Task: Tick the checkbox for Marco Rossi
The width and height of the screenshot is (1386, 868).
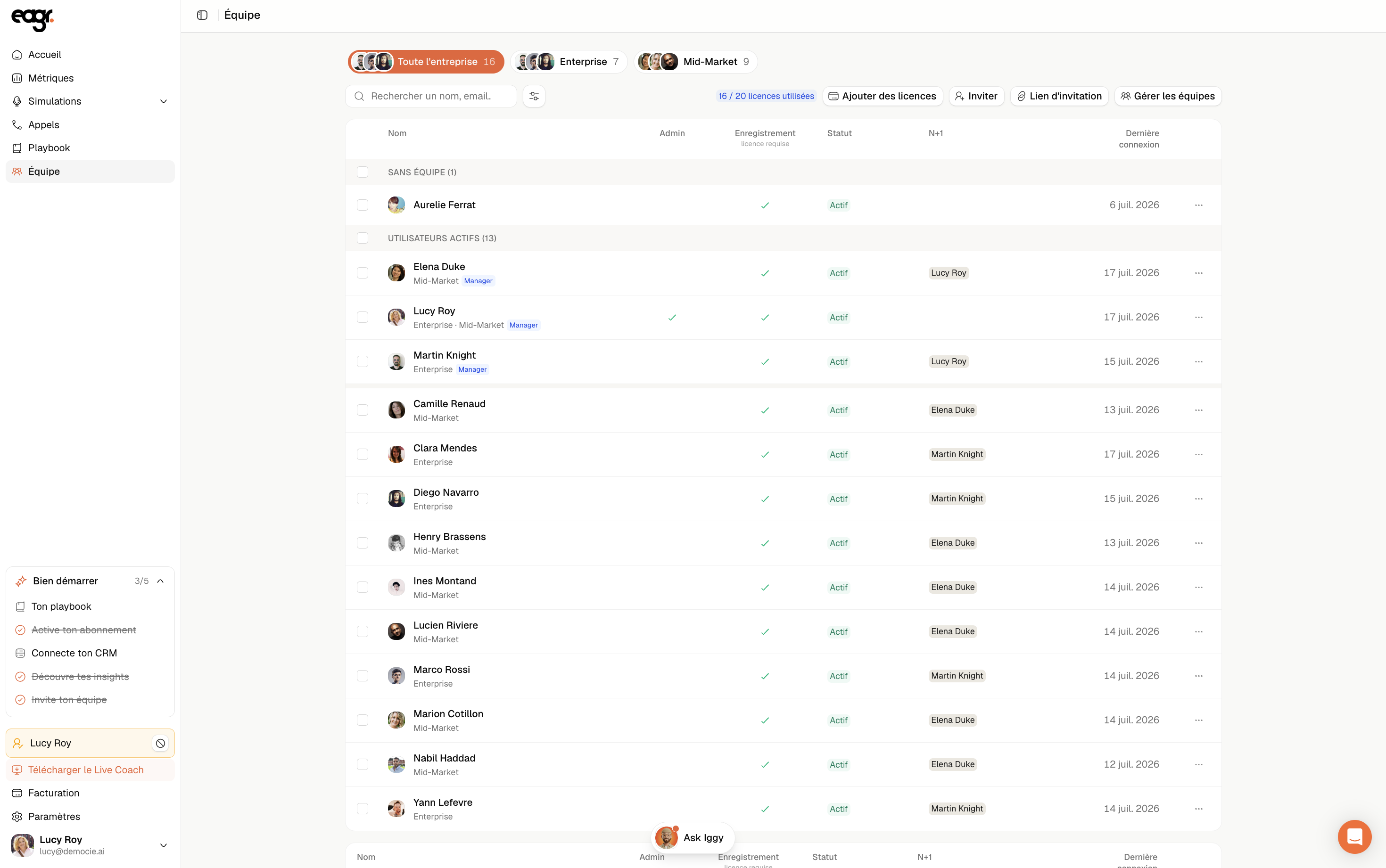Action: pyautogui.click(x=362, y=676)
